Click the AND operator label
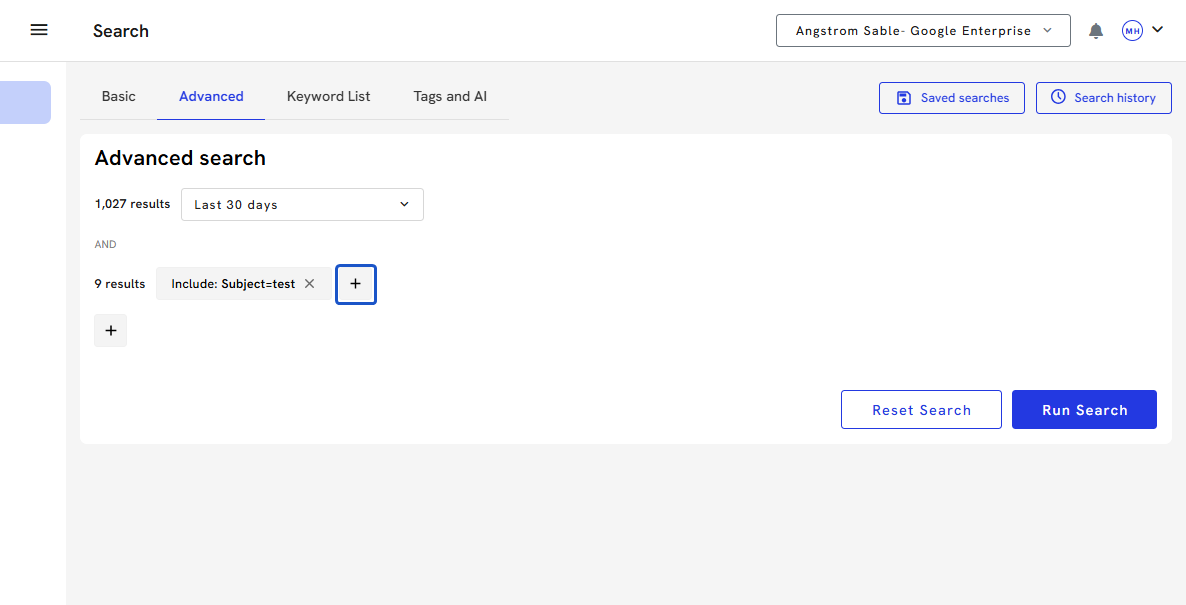The width and height of the screenshot is (1186, 605). point(105,244)
